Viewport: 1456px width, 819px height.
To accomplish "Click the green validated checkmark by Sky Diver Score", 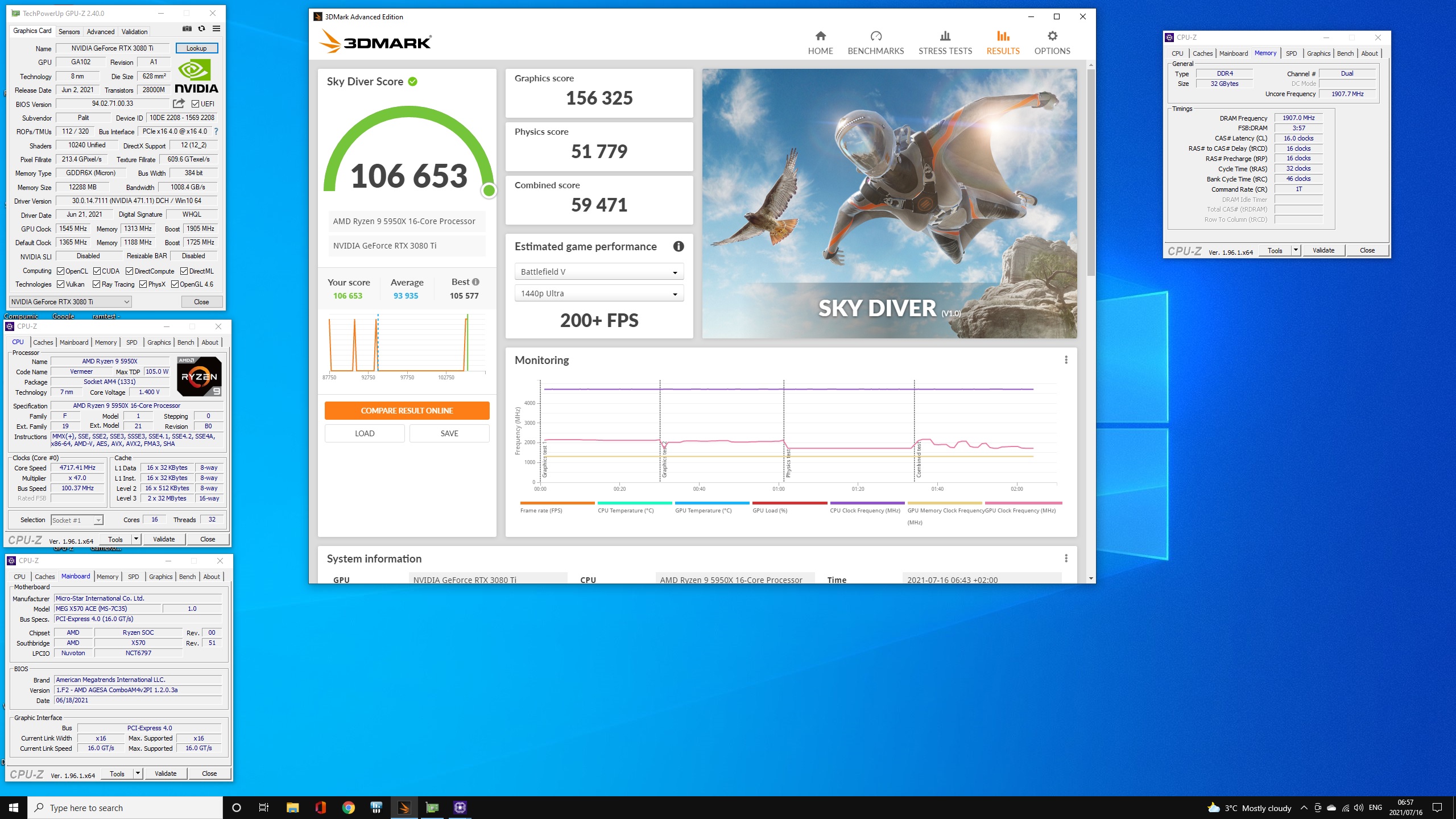I will (413, 81).
